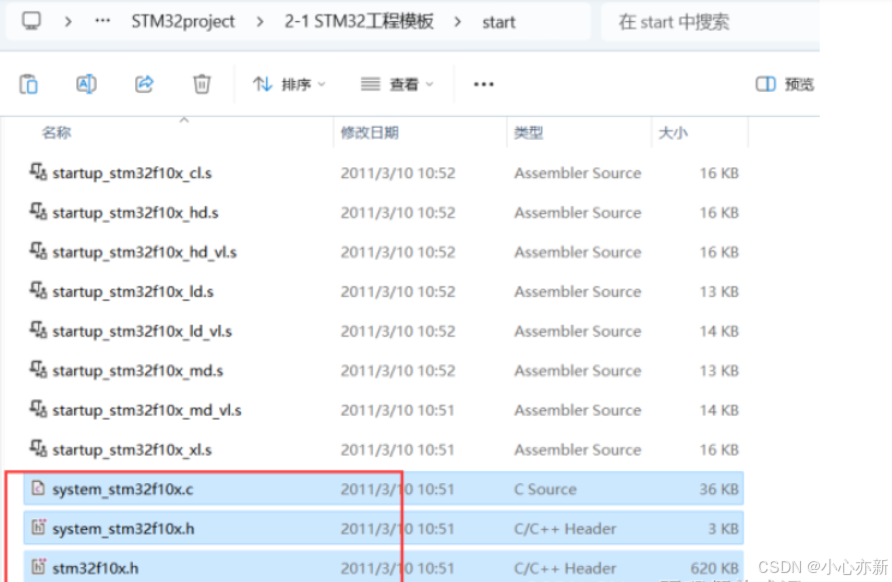Click the rename icon in toolbar
Screen dimensions: 892x582
click(x=86, y=84)
